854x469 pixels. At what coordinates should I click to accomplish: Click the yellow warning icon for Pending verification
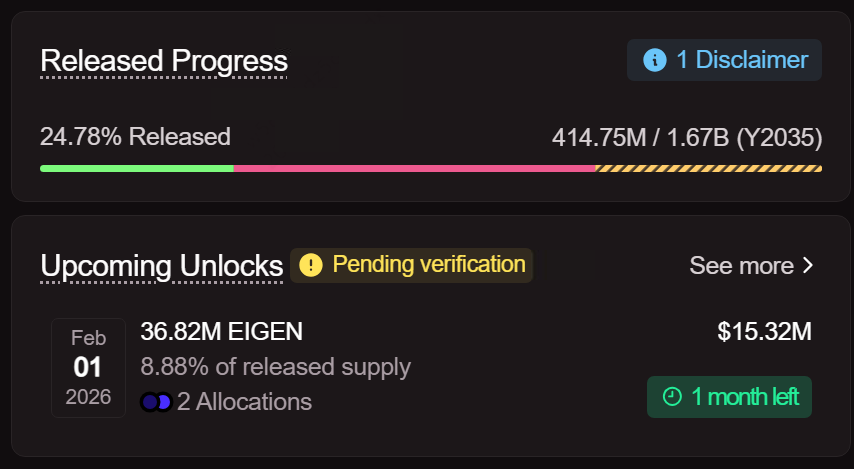(x=311, y=265)
